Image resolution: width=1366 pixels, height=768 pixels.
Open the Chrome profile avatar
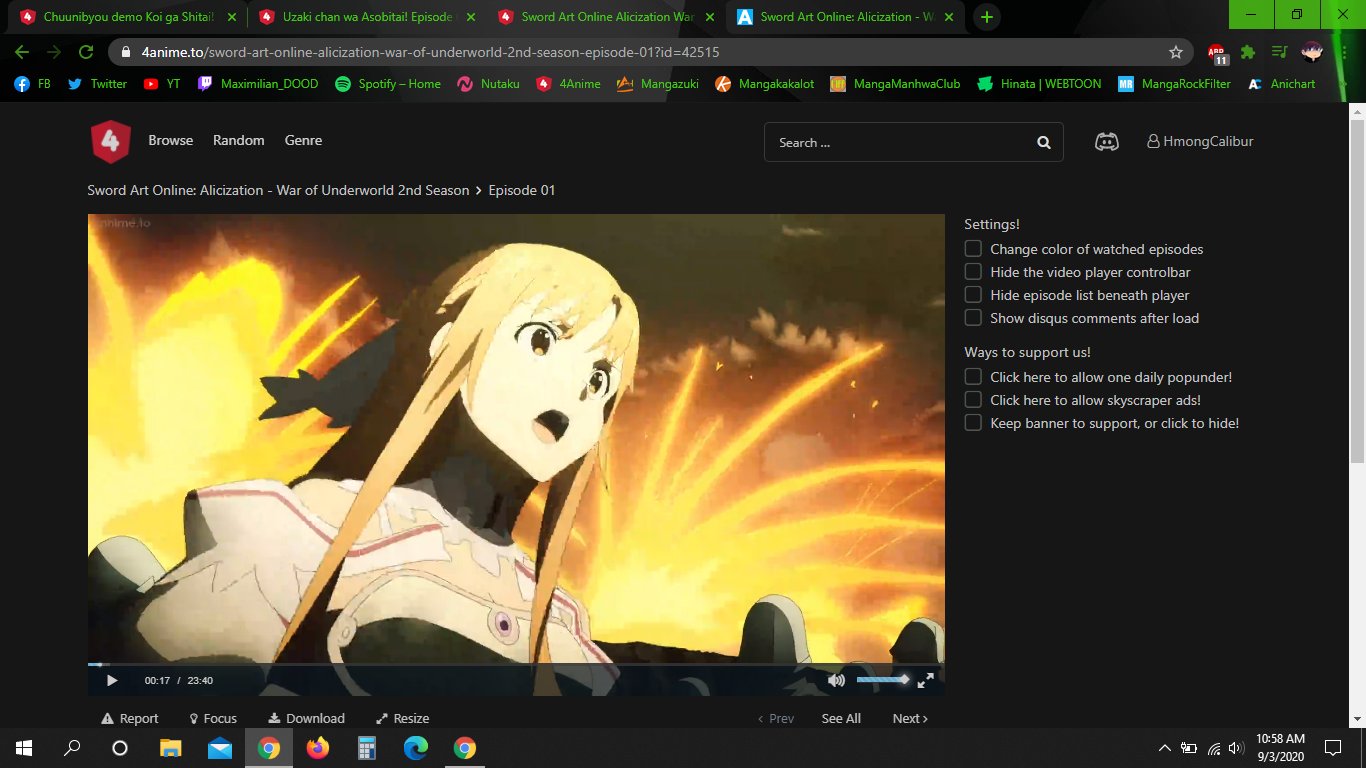[x=1311, y=52]
